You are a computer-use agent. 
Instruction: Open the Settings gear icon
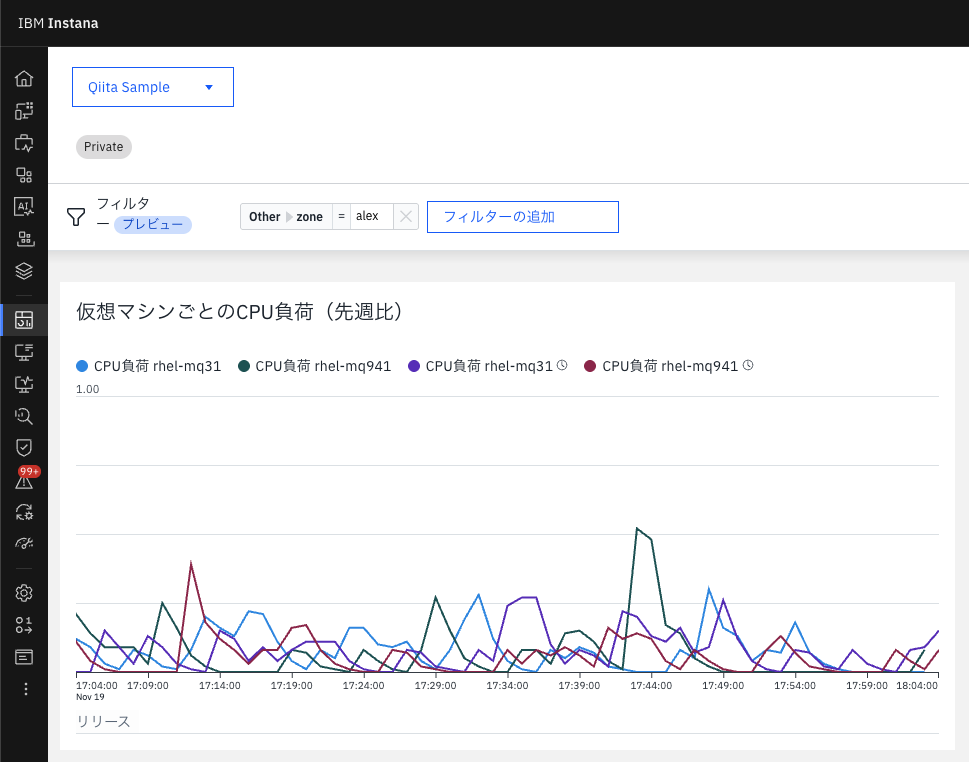pos(23,593)
